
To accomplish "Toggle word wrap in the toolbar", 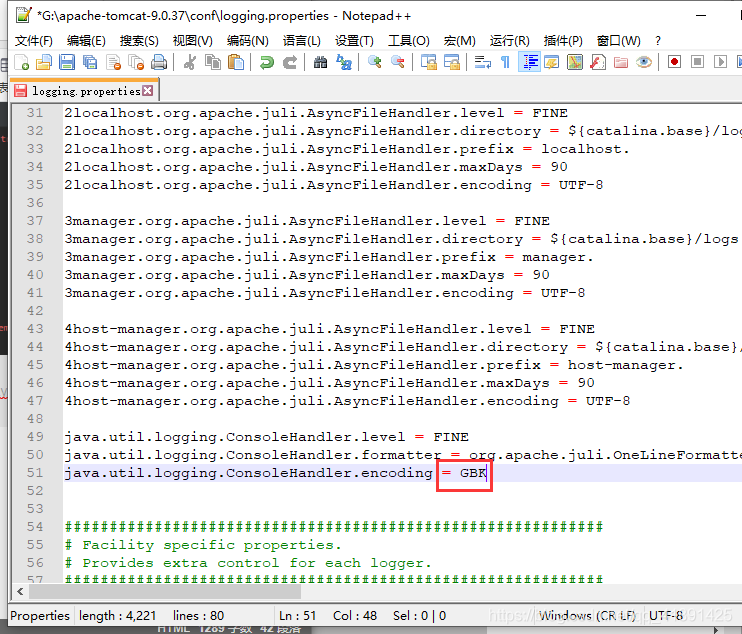I will click(482, 62).
